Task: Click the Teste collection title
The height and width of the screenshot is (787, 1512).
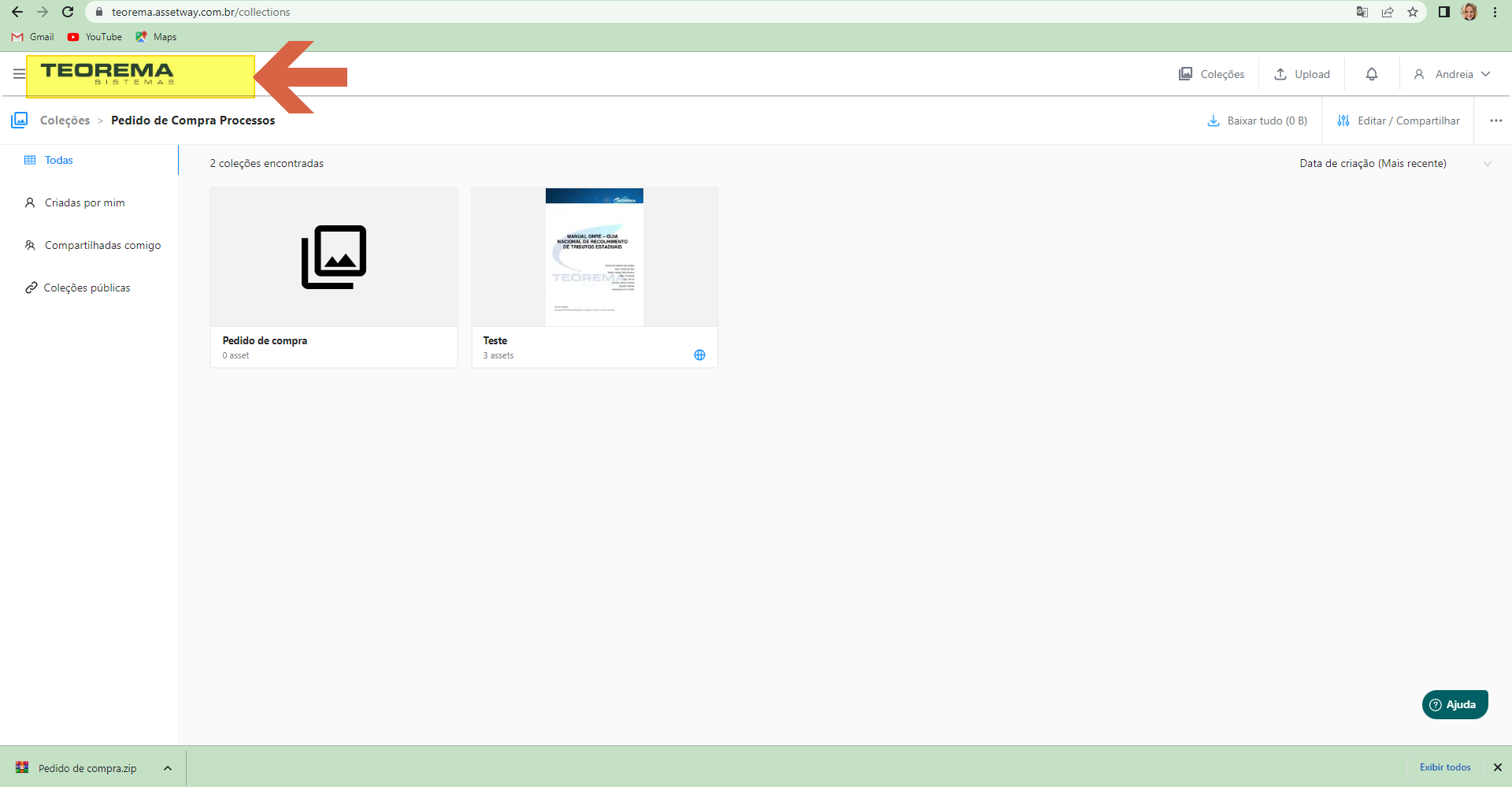Action: point(495,340)
